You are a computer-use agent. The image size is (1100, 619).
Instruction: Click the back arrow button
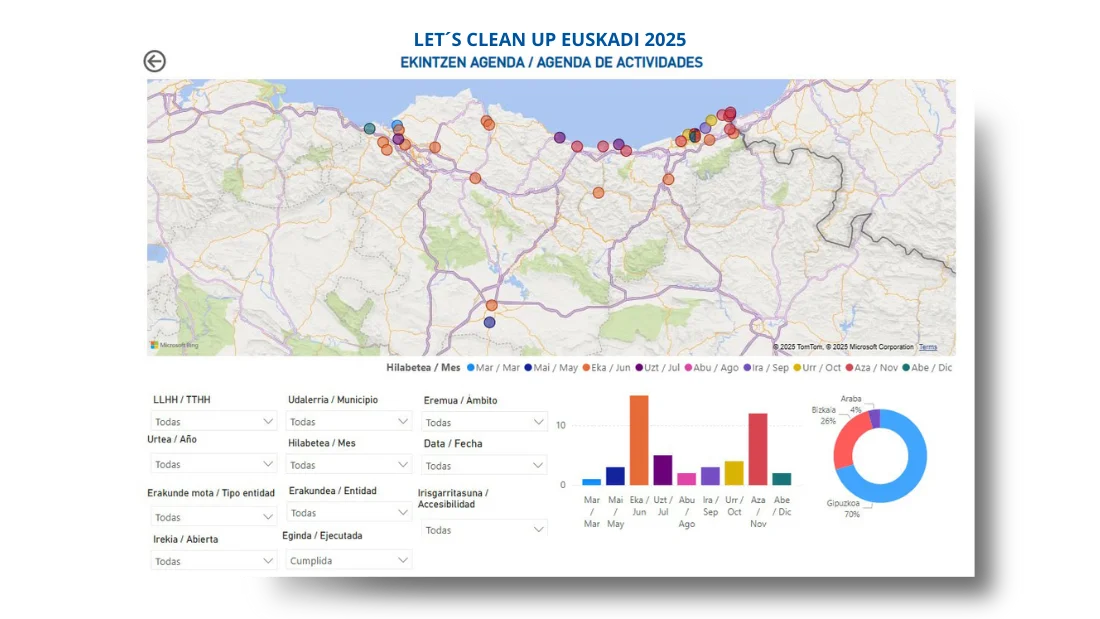154,61
